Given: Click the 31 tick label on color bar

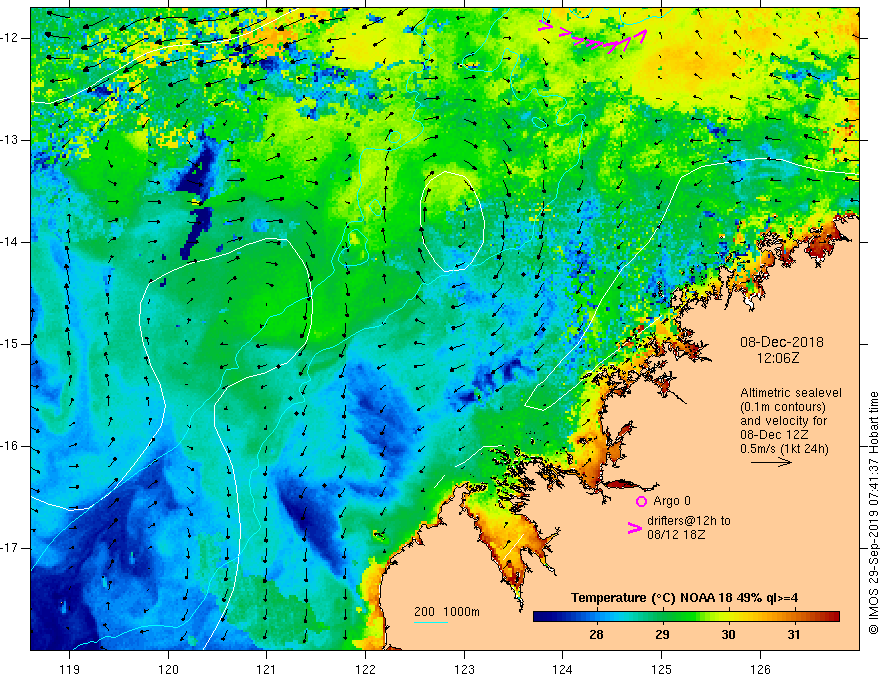Looking at the screenshot, I should tap(793, 635).
